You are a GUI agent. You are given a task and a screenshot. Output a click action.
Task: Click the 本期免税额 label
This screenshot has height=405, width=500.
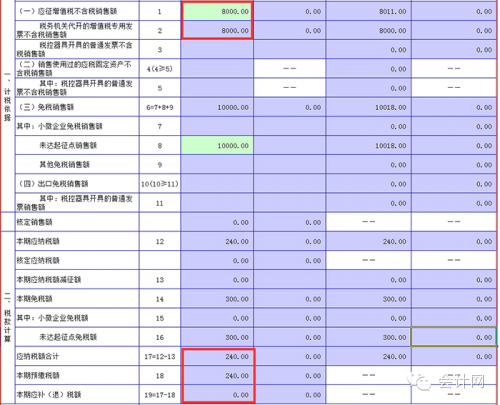[34, 299]
